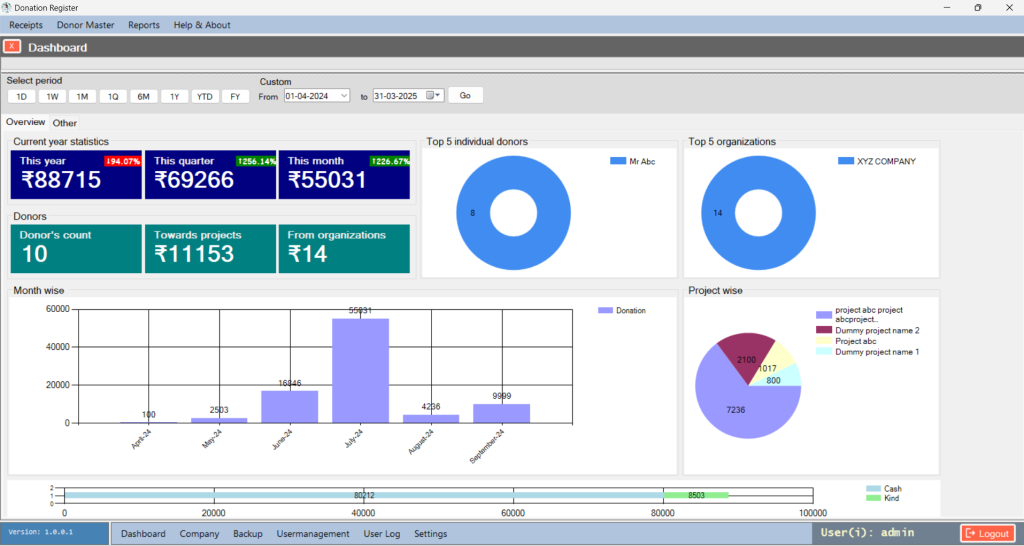Viewport: 1024px width, 546px height.
Task: Click the XYZ COMPANY legend marker
Action: click(x=846, y=161)
